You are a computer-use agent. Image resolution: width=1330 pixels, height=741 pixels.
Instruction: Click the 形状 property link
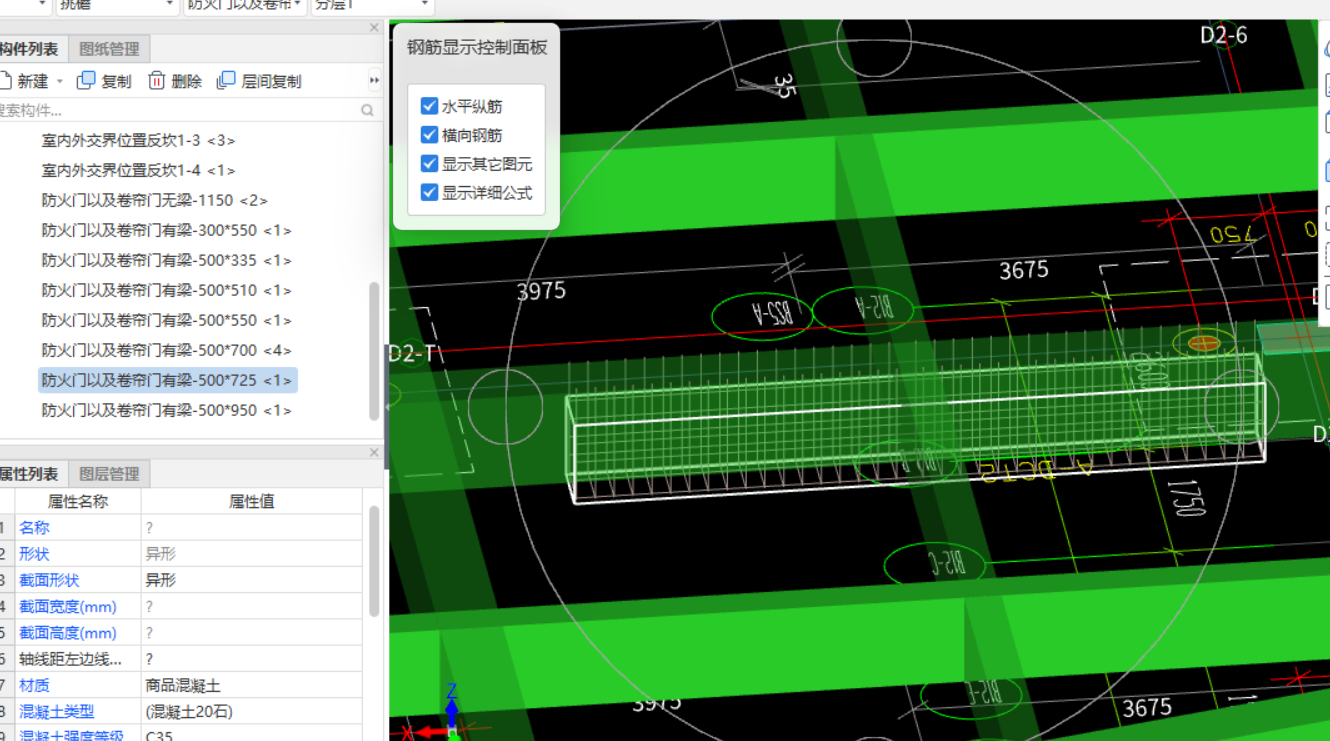pos(34,554)
